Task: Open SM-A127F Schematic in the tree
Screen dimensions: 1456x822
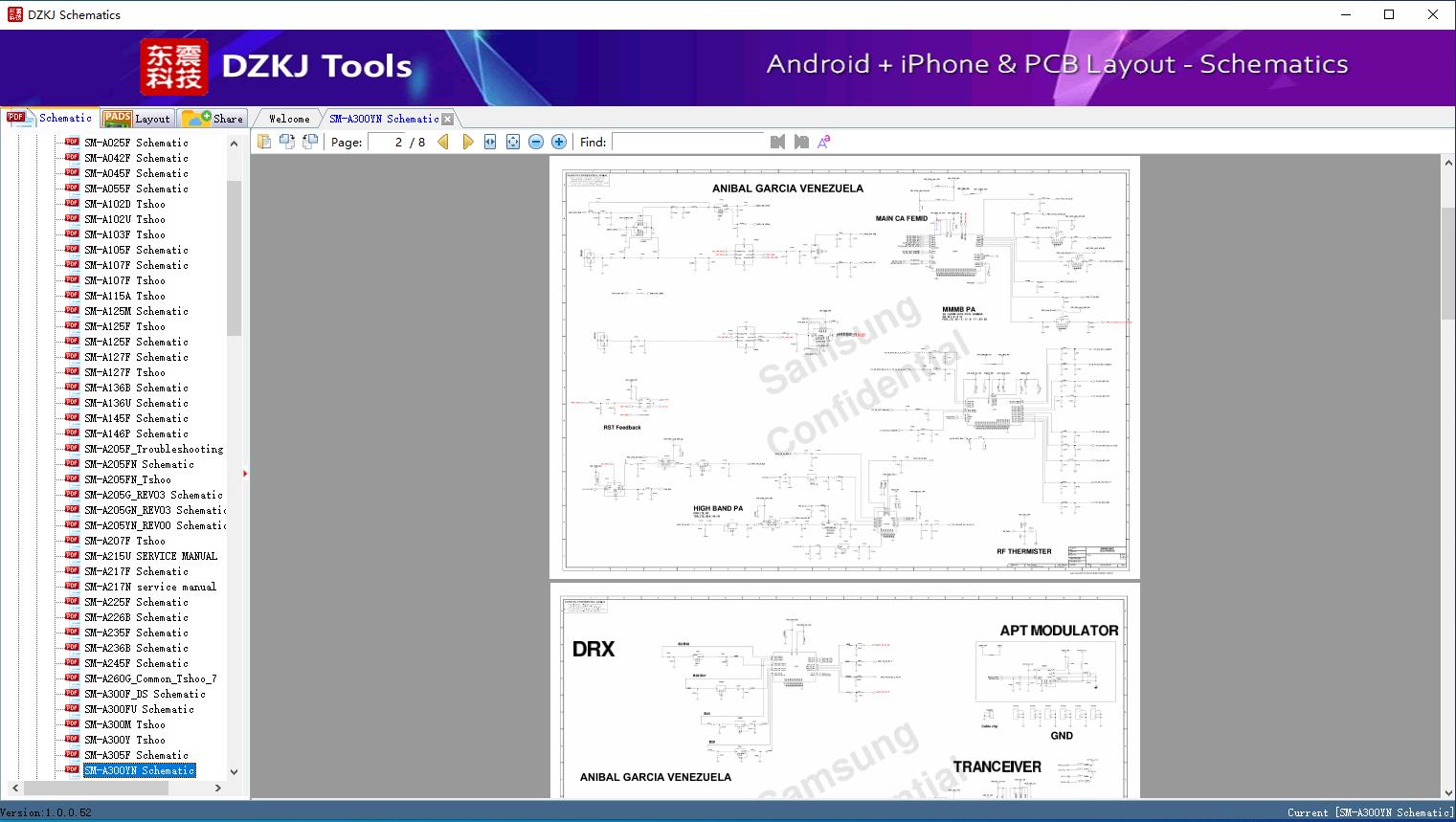Action: pos(136,357)
